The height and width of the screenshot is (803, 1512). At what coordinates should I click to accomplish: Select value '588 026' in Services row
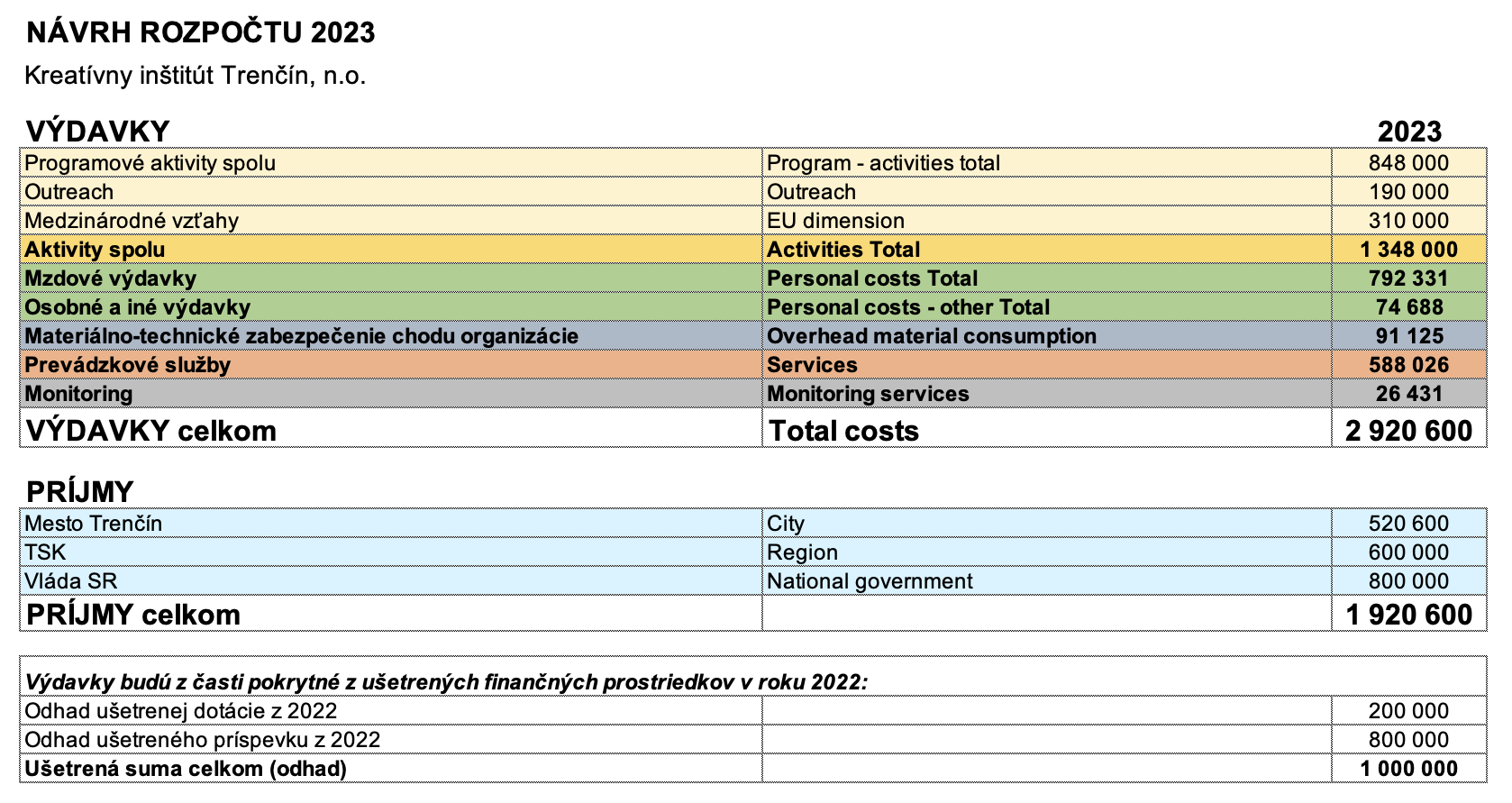click(x=1409, y=365)
